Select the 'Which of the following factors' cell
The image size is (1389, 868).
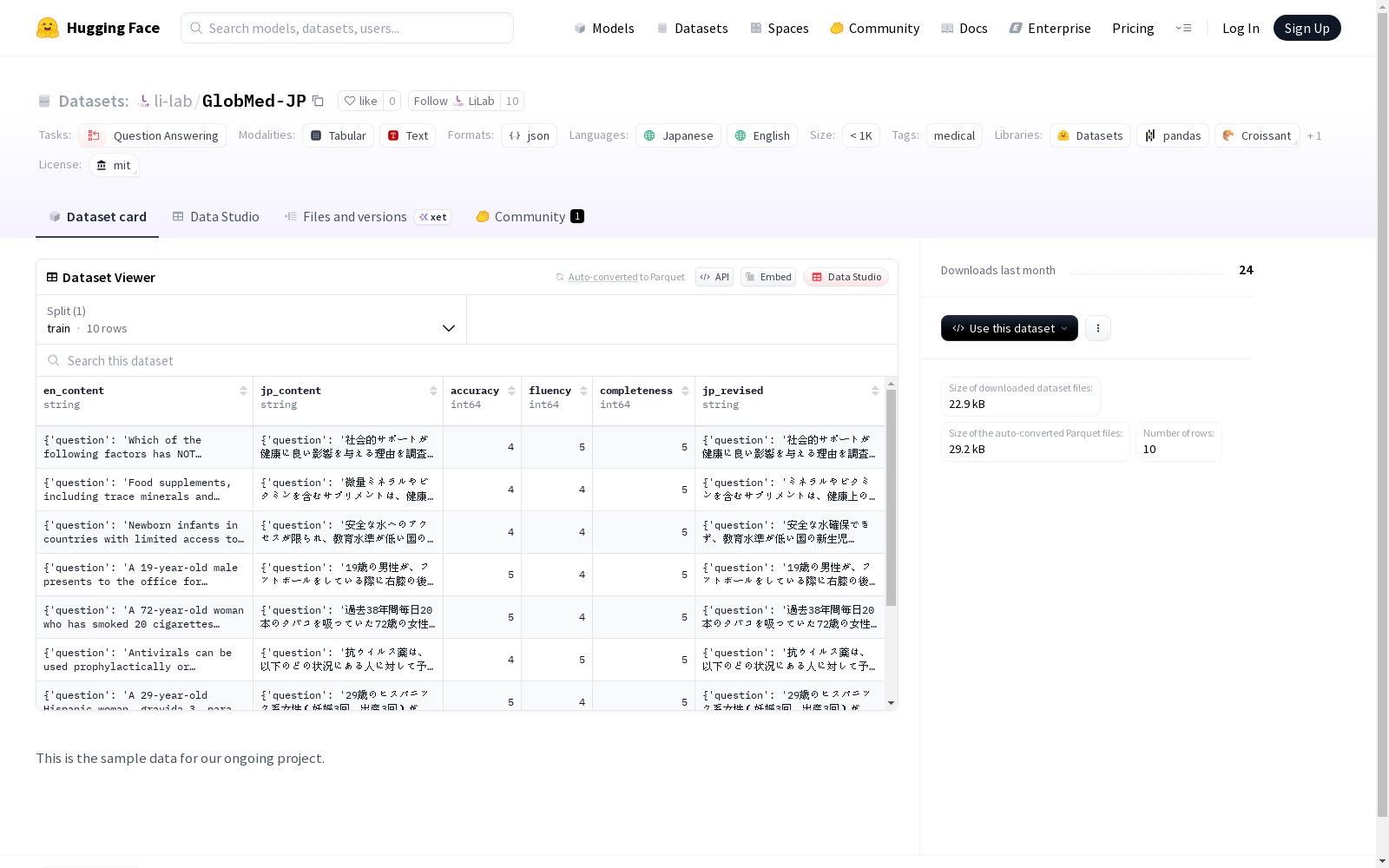pyautogui.click(x=144, y=447)
